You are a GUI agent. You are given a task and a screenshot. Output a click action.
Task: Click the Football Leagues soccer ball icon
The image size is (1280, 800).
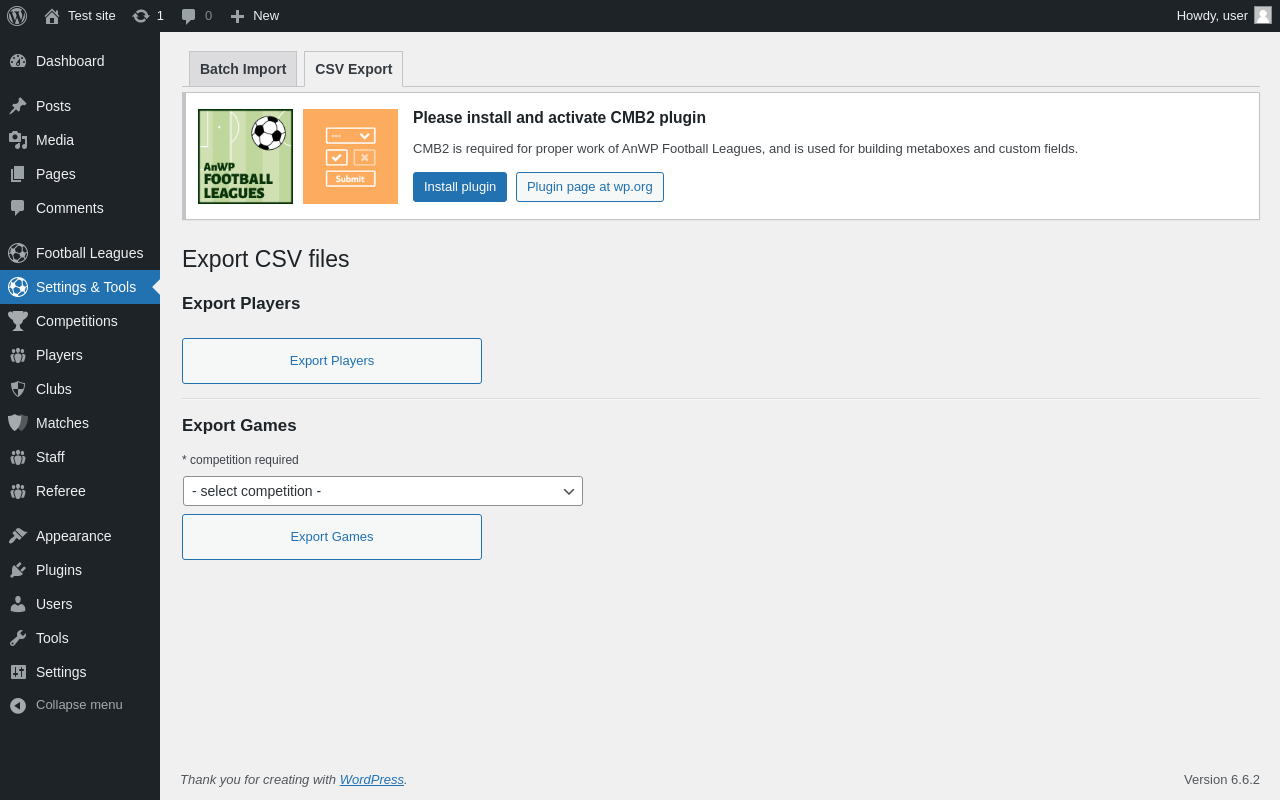click(x=18, y=253)
